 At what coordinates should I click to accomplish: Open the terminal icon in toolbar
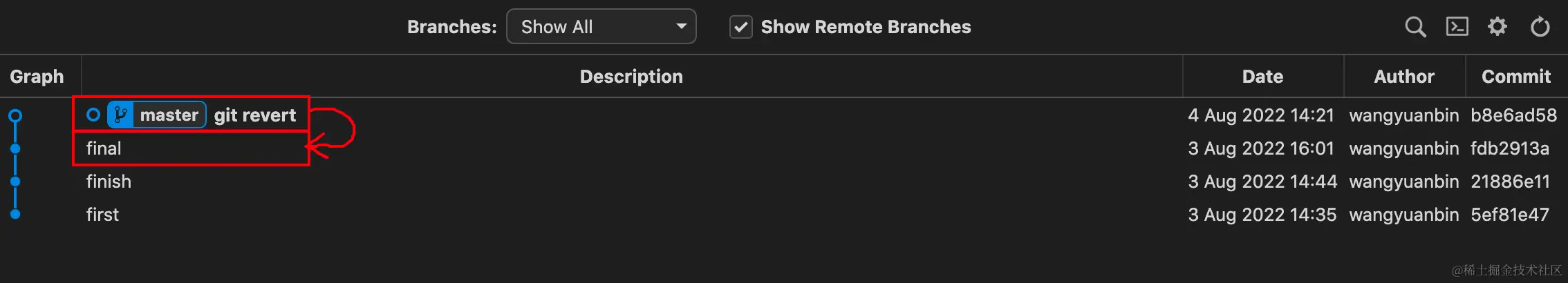[x=1457, y=27]
